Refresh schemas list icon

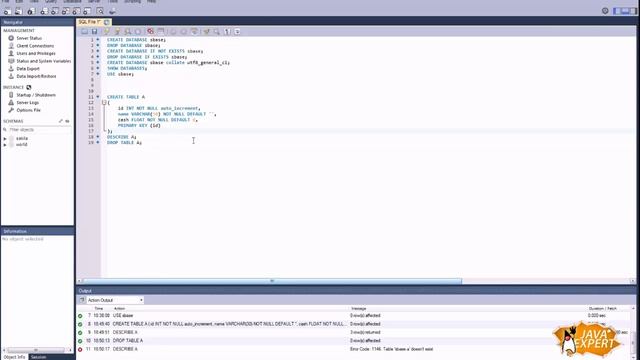pos(67,121)
